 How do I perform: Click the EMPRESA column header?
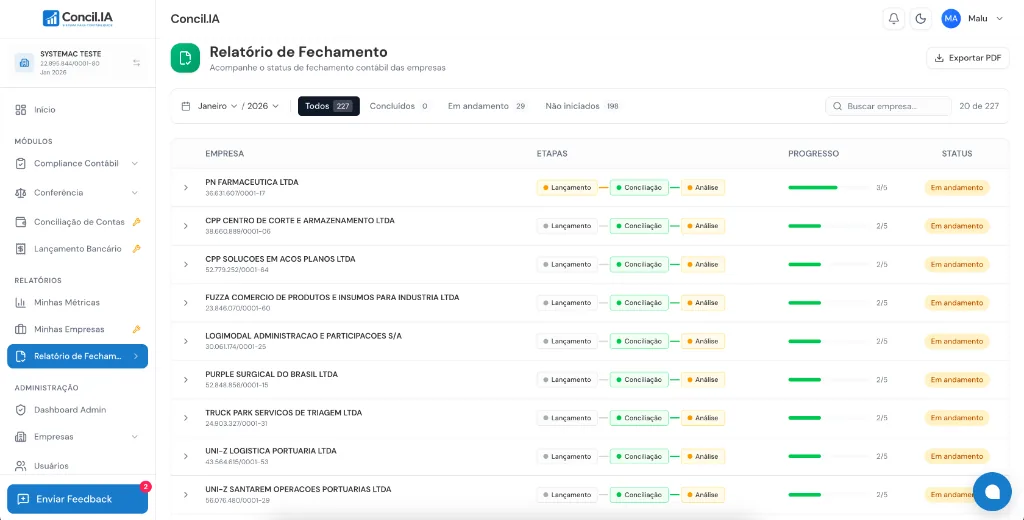(x=224, y=154)
